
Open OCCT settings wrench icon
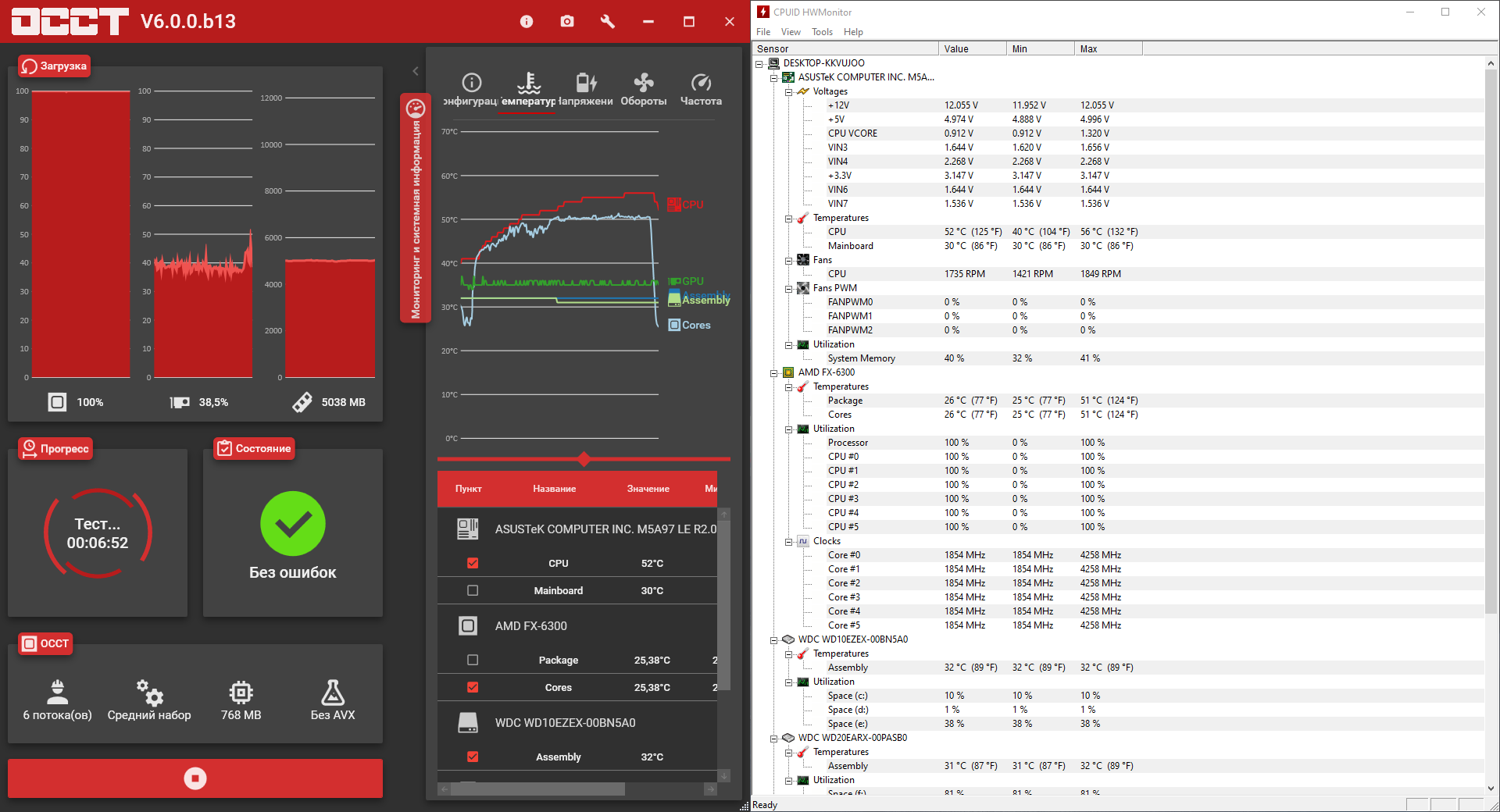pos(608,22)
